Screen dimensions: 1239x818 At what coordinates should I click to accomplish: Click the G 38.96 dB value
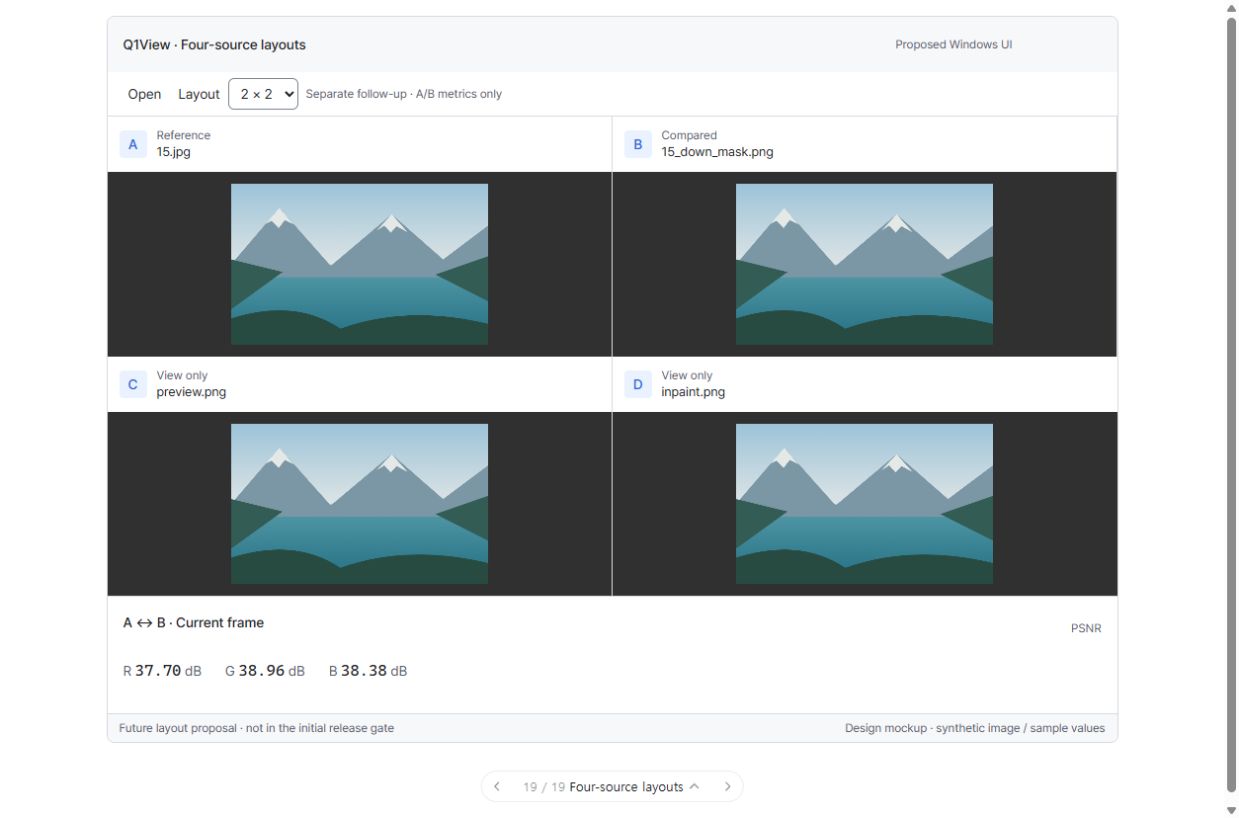265,671
